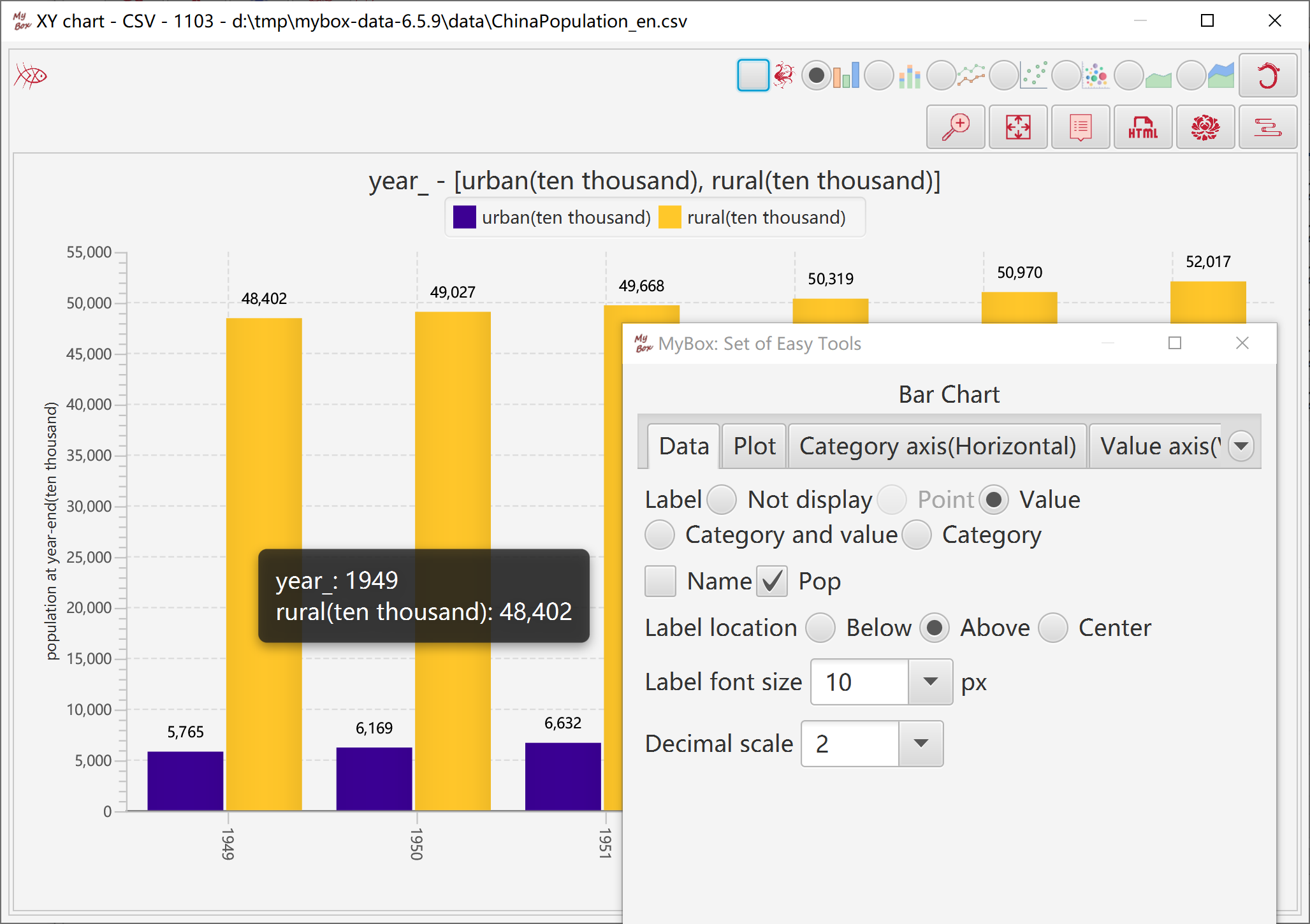Click the 1950 category axis label
Screen dimensions: 1310x924
tap(417, 844)
